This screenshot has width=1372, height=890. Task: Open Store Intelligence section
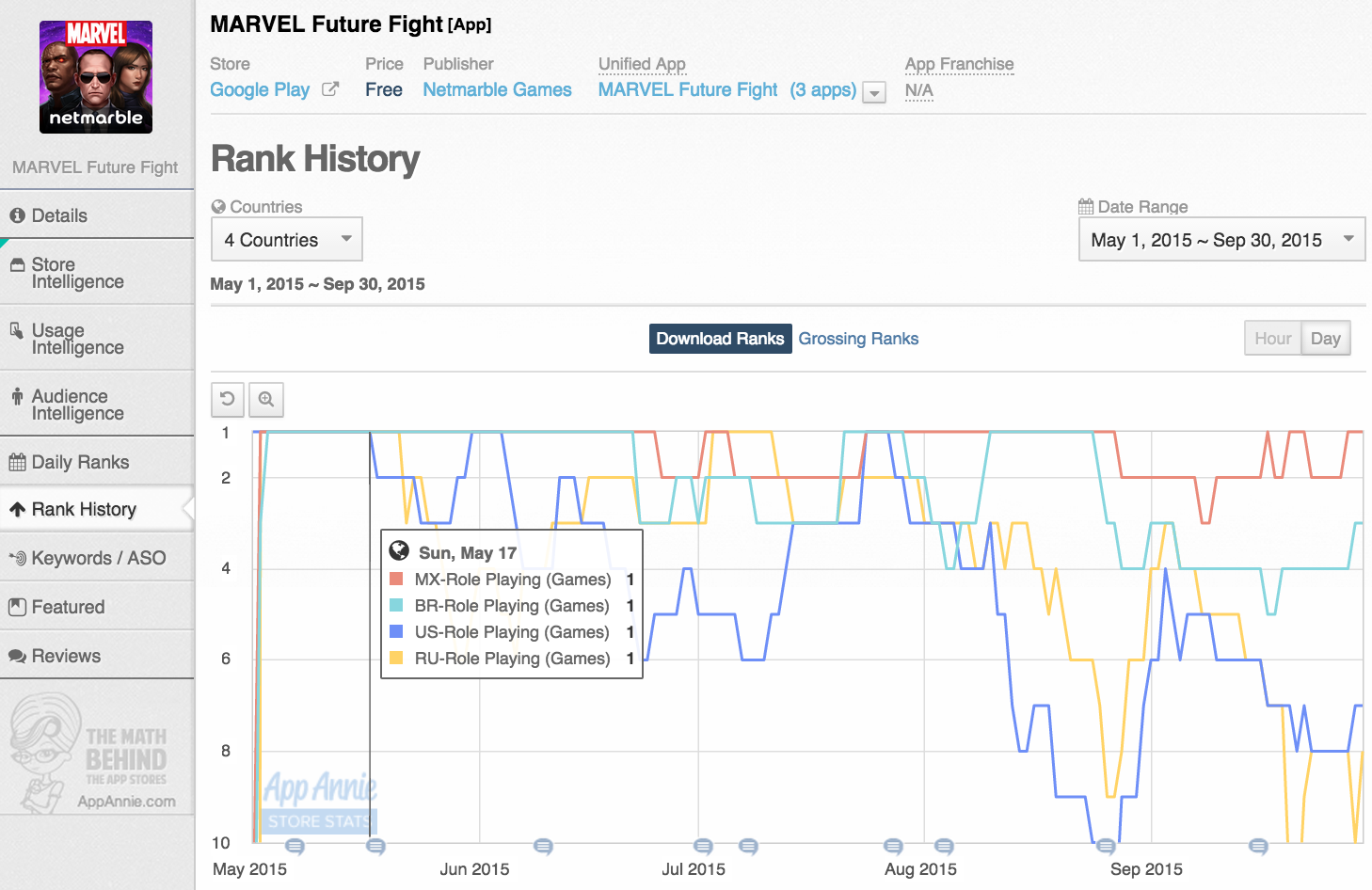97,273
